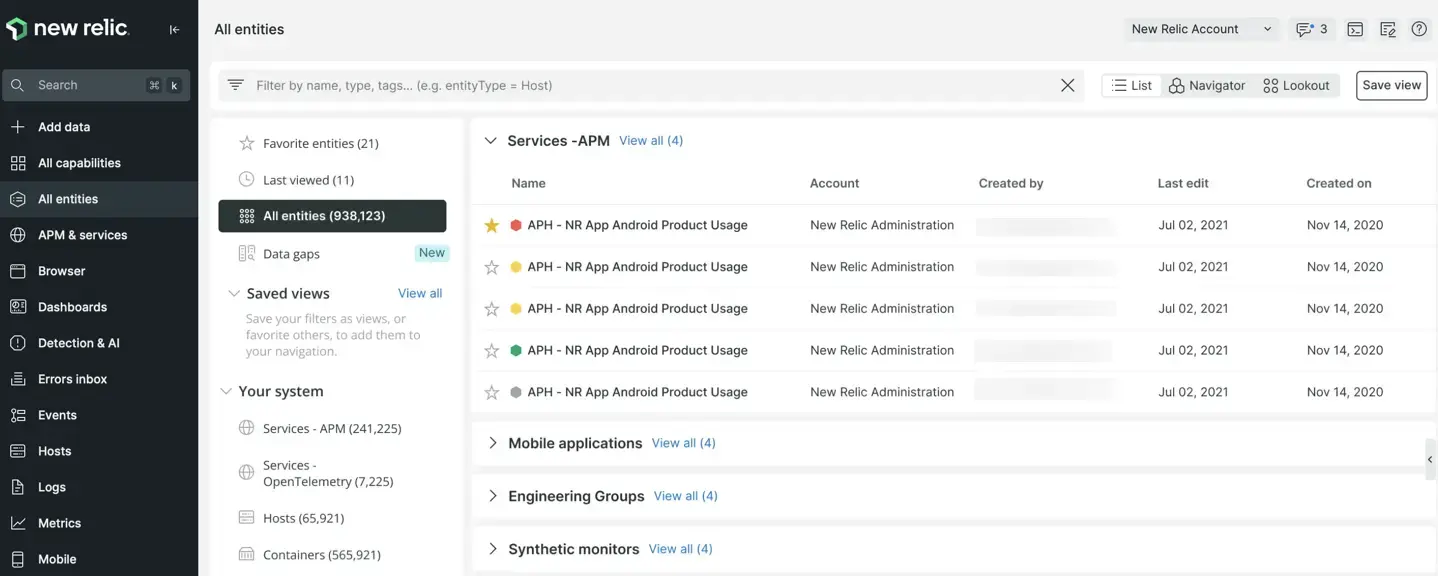Click the red status hexagon in first row

(516, 226)
